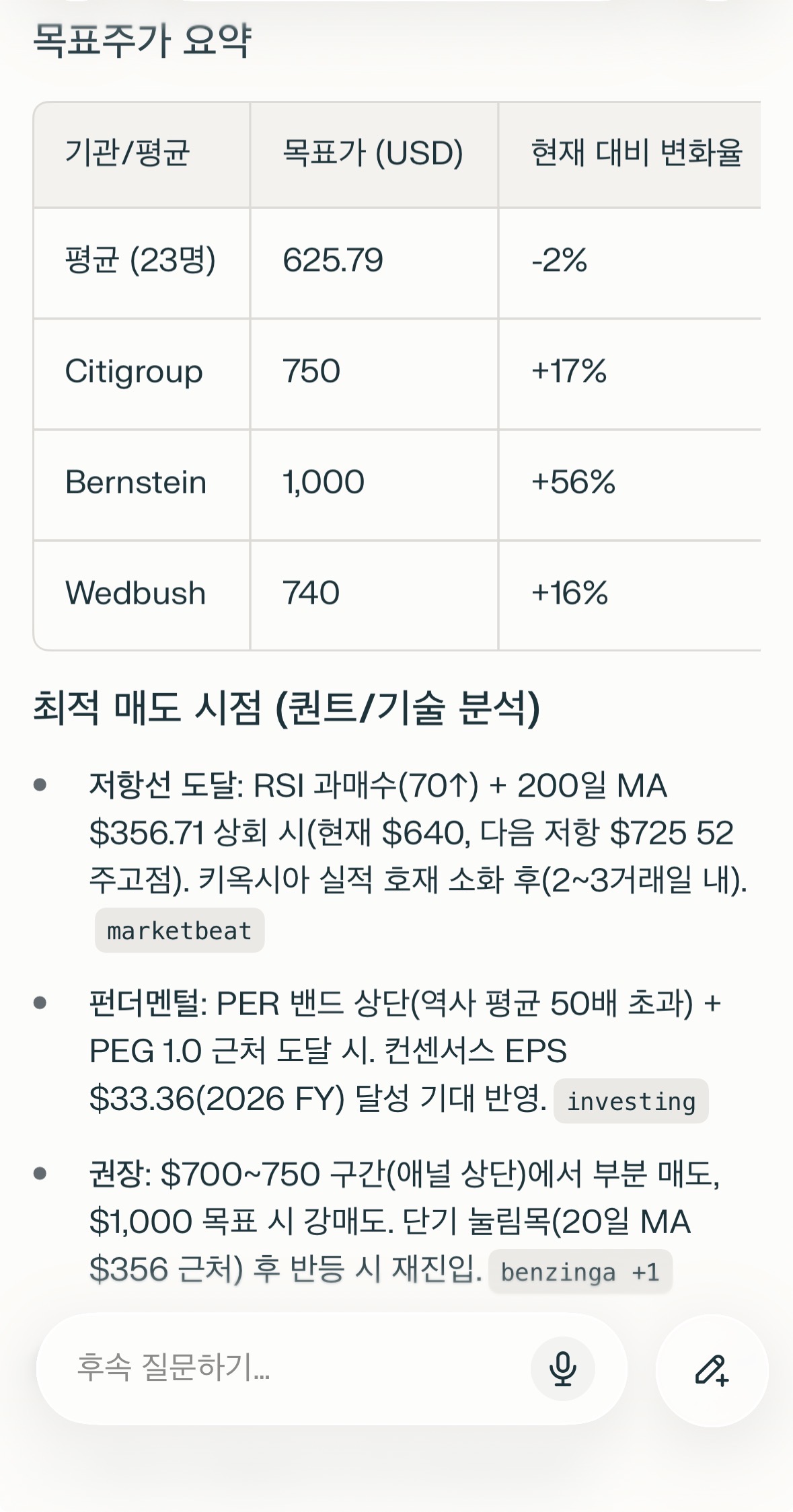This screenshot has height=1512, width=793.
Task: Click the 740 target price table cell
Action: coord(311,594)
